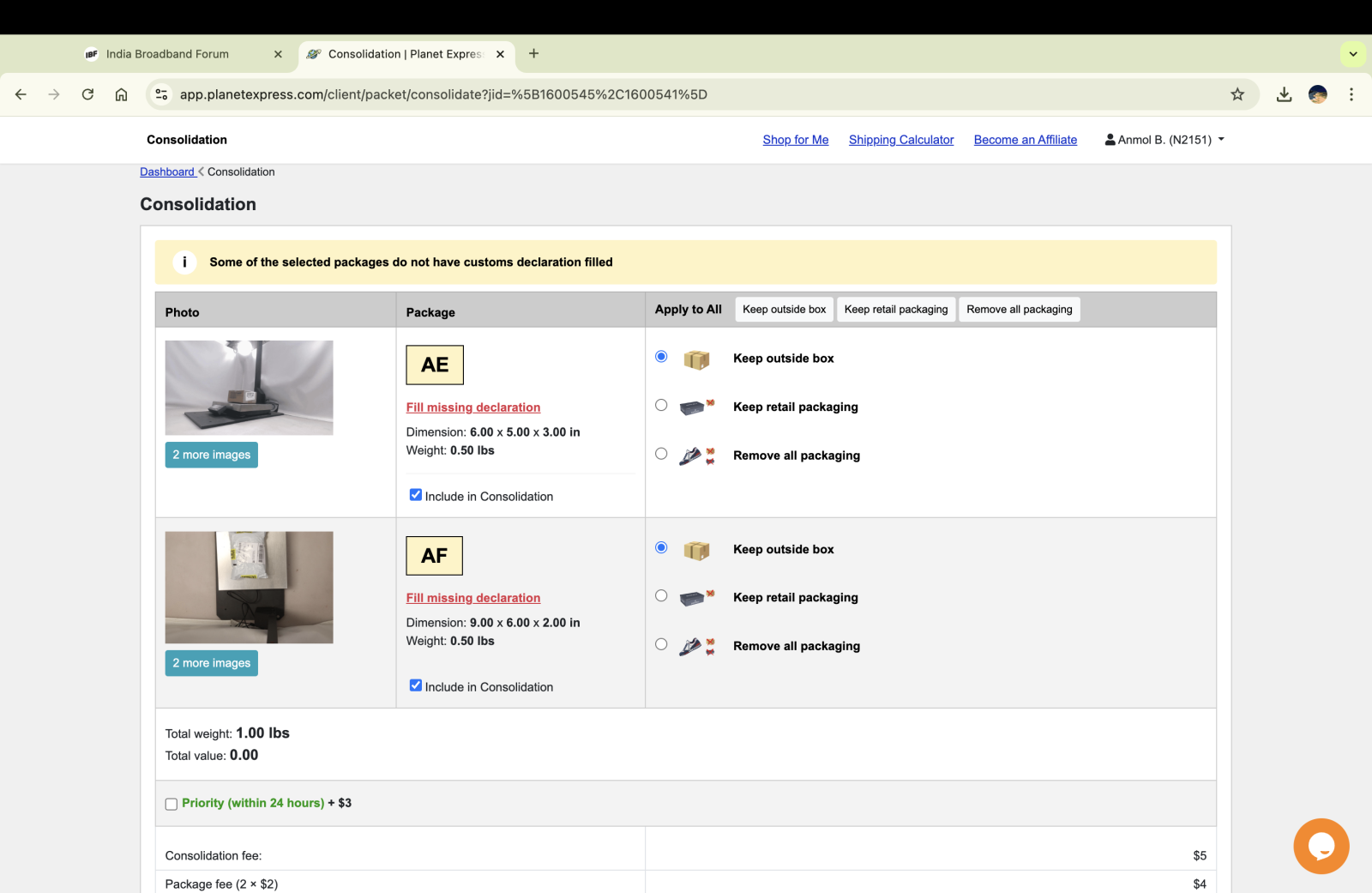Viewport: 1372px width, 893px height.
Task: Click the retail packaging icon for package AE
Action: pyautogui.click(x=696, y=407)
